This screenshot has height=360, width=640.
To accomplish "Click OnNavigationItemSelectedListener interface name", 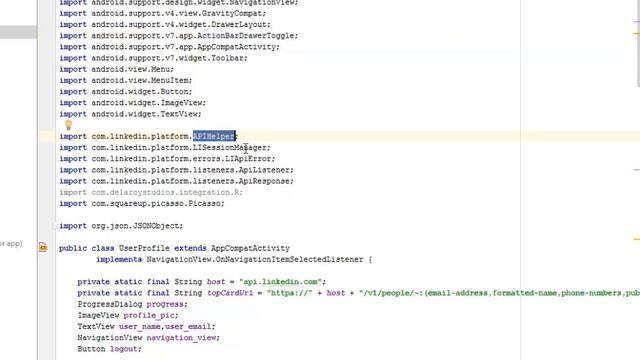I will point(289,260).
